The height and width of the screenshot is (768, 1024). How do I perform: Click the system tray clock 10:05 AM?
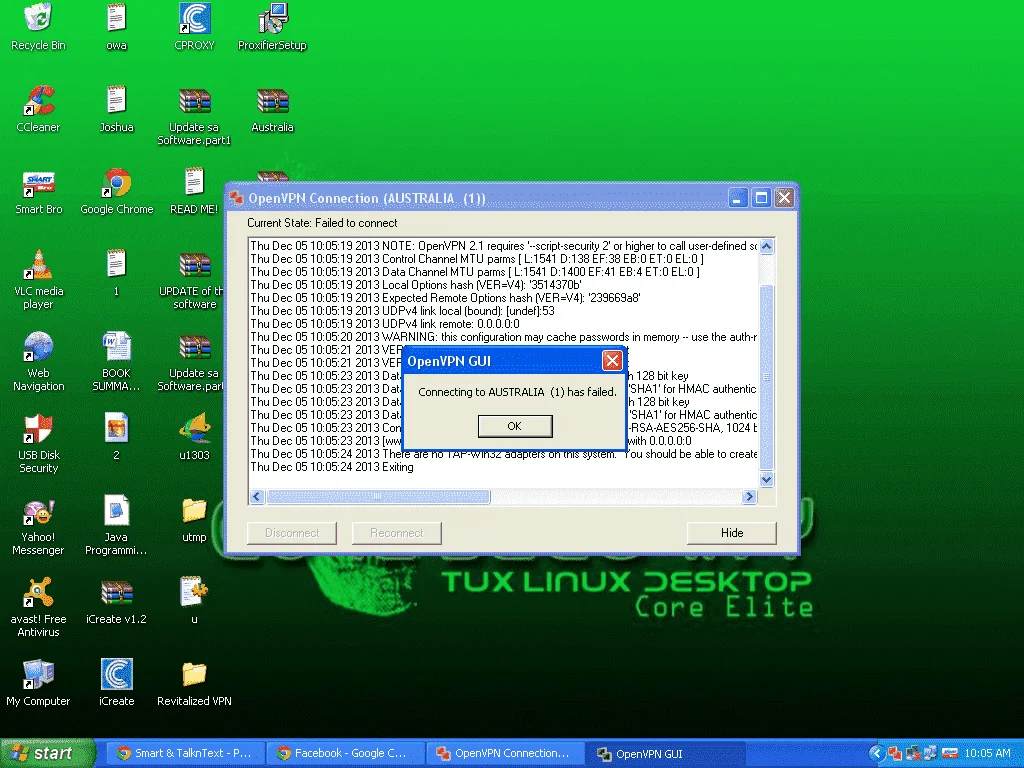987,753
